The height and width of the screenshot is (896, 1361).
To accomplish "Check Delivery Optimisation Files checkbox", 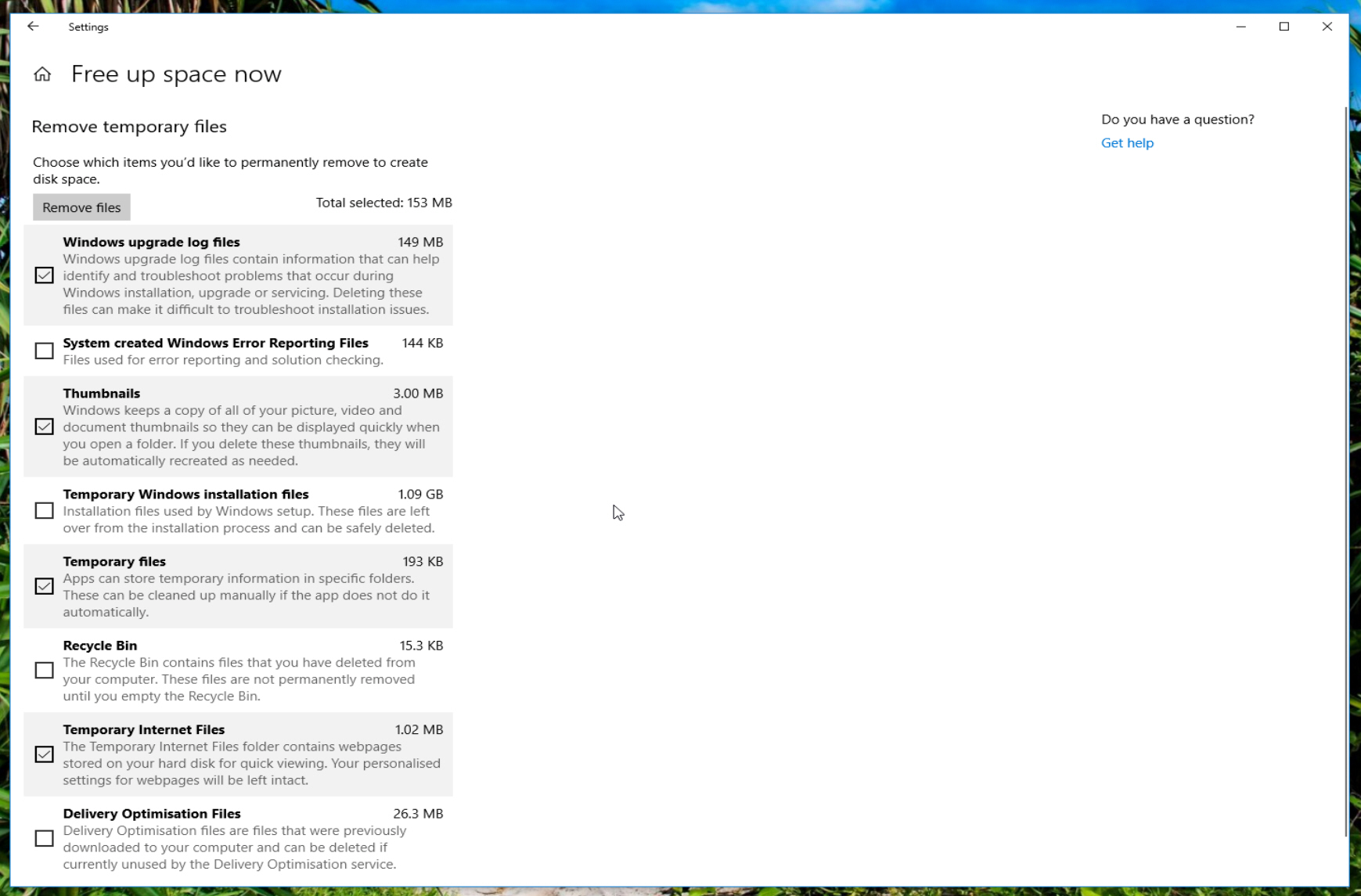I will (x=45, y=839).
